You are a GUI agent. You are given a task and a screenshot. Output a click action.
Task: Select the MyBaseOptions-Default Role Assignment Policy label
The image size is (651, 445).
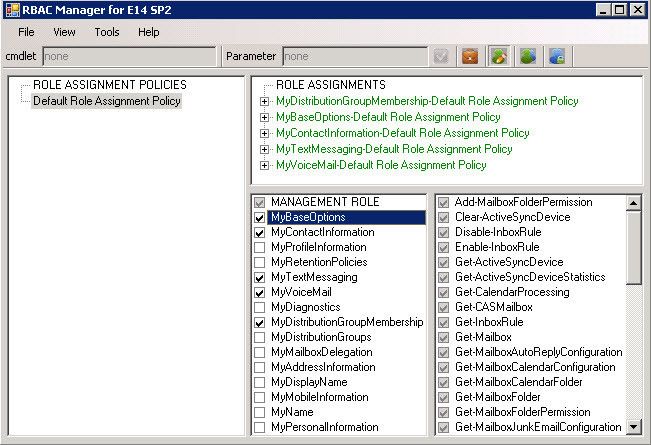[x=388, y=117]
